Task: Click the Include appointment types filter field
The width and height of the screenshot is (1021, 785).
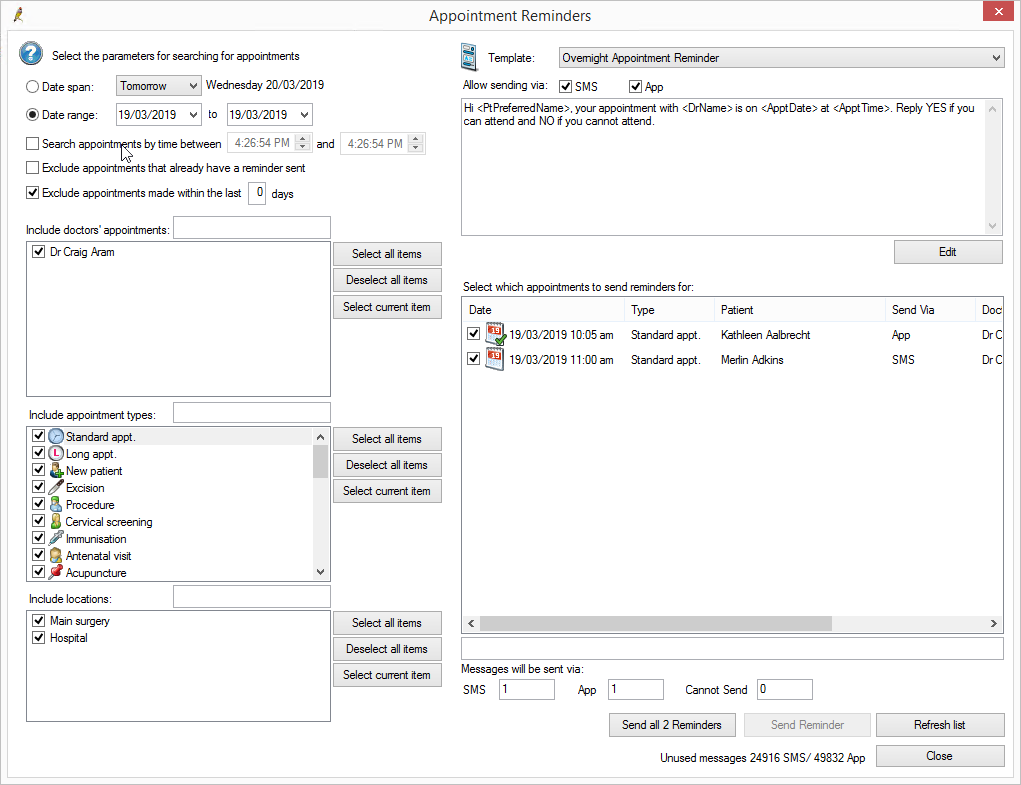Action: point(252,413)
